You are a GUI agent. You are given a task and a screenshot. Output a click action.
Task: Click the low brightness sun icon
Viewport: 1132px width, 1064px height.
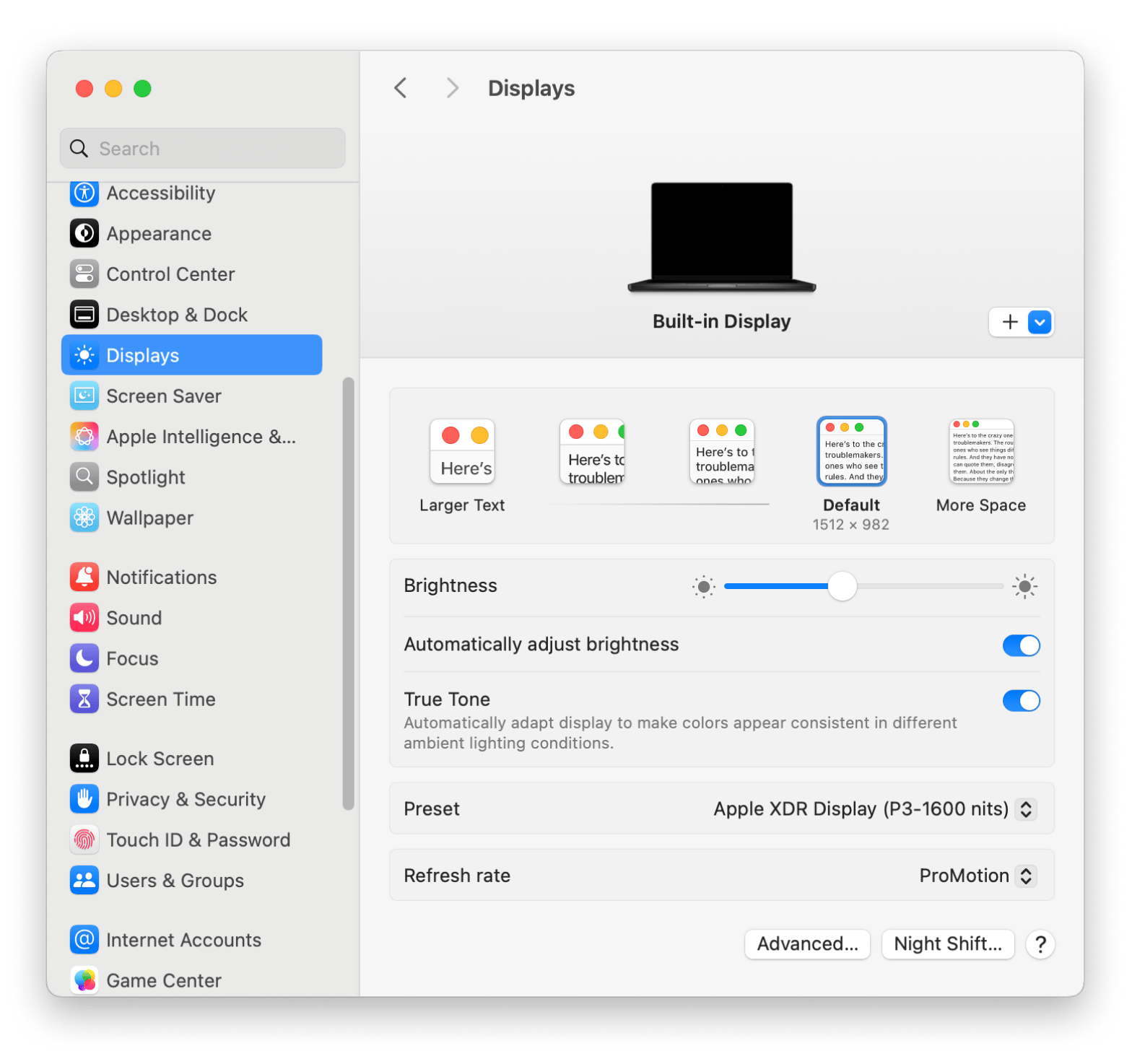[x=704, y=586]
